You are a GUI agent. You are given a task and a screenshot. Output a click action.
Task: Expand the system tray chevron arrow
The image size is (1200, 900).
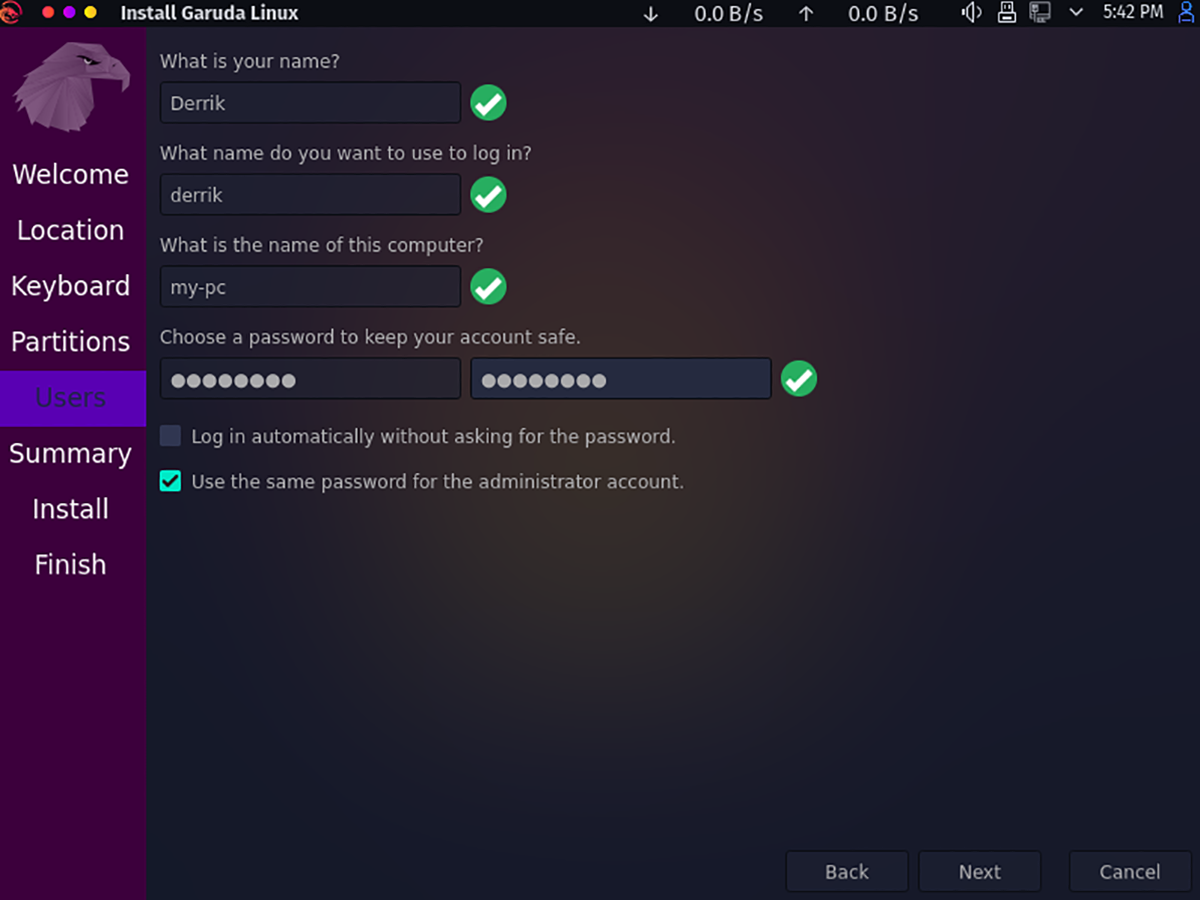point(1076,13)
